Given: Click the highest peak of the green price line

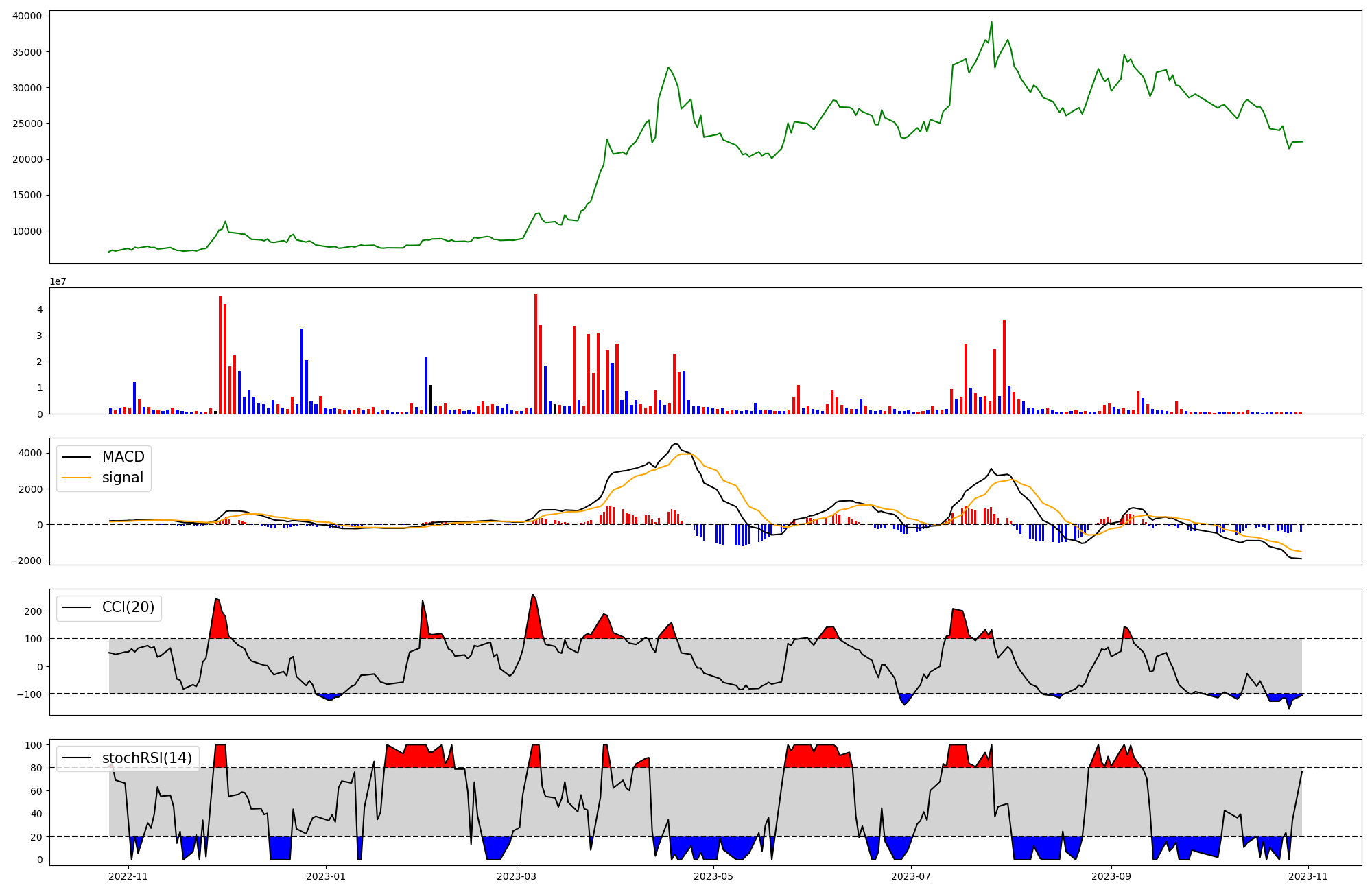Looking at the screenshot, I should click(991, 22).
